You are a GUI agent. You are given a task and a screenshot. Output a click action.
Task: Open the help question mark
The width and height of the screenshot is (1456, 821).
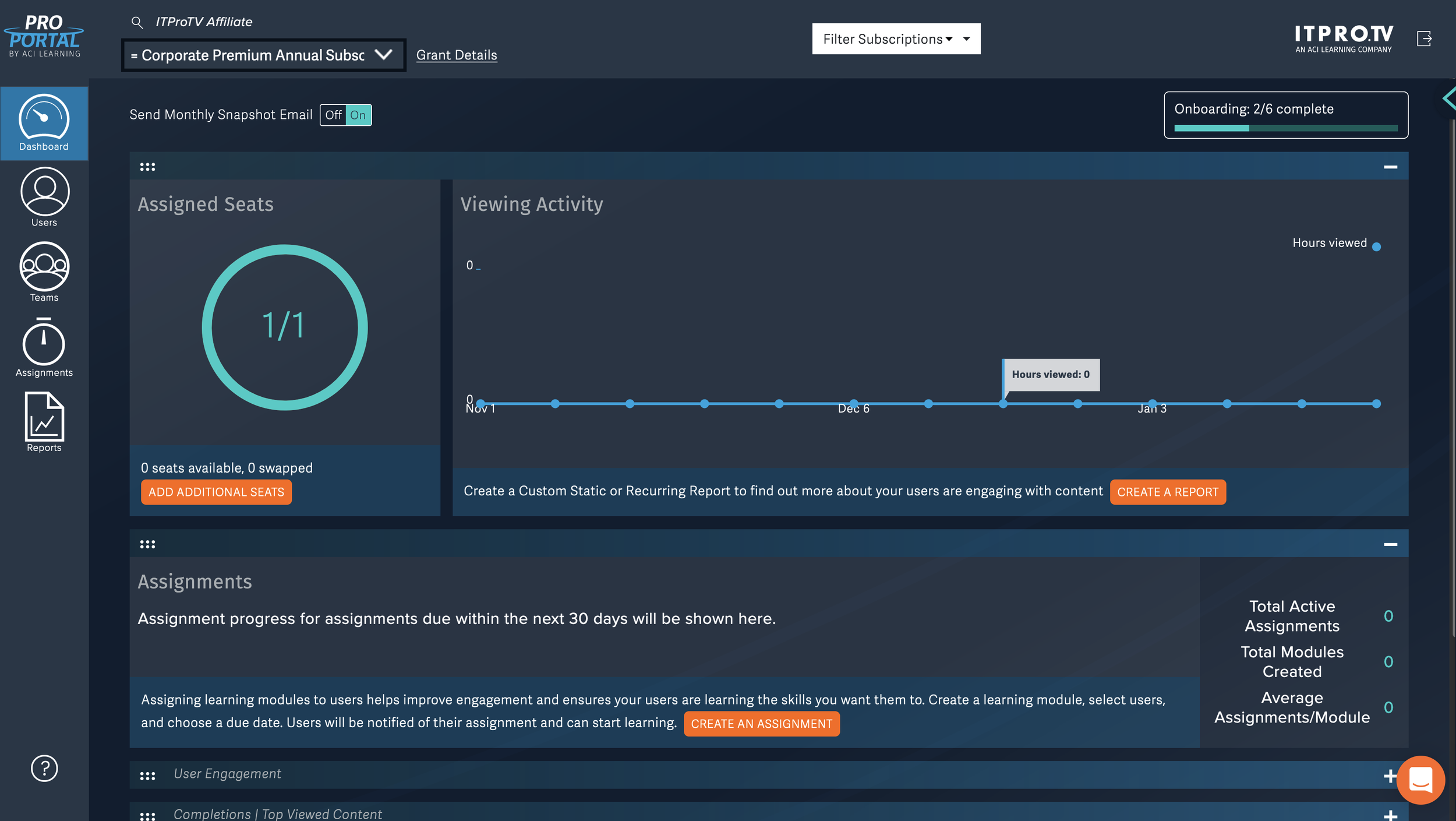[44, 768]
